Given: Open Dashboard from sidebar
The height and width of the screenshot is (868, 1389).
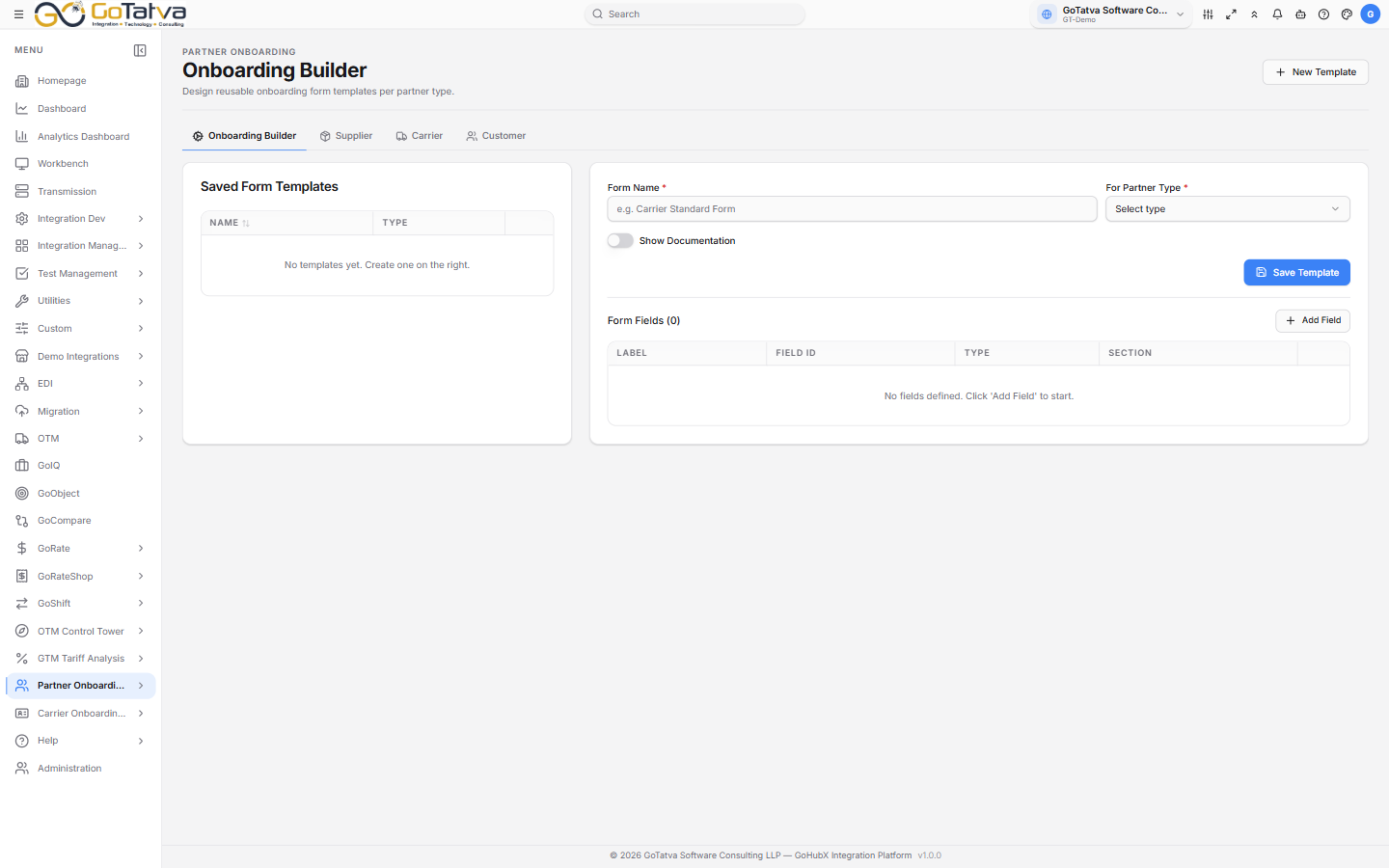Looking at the screenshot, I should coord(80,109).
